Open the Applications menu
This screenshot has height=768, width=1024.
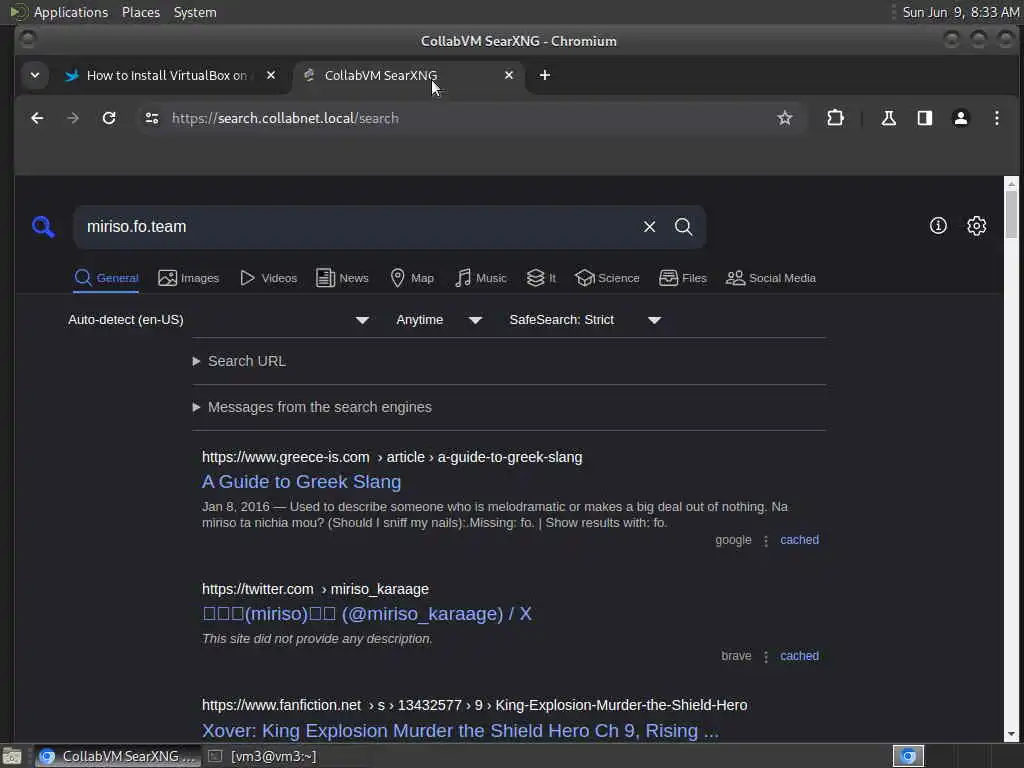pos(71,12)
